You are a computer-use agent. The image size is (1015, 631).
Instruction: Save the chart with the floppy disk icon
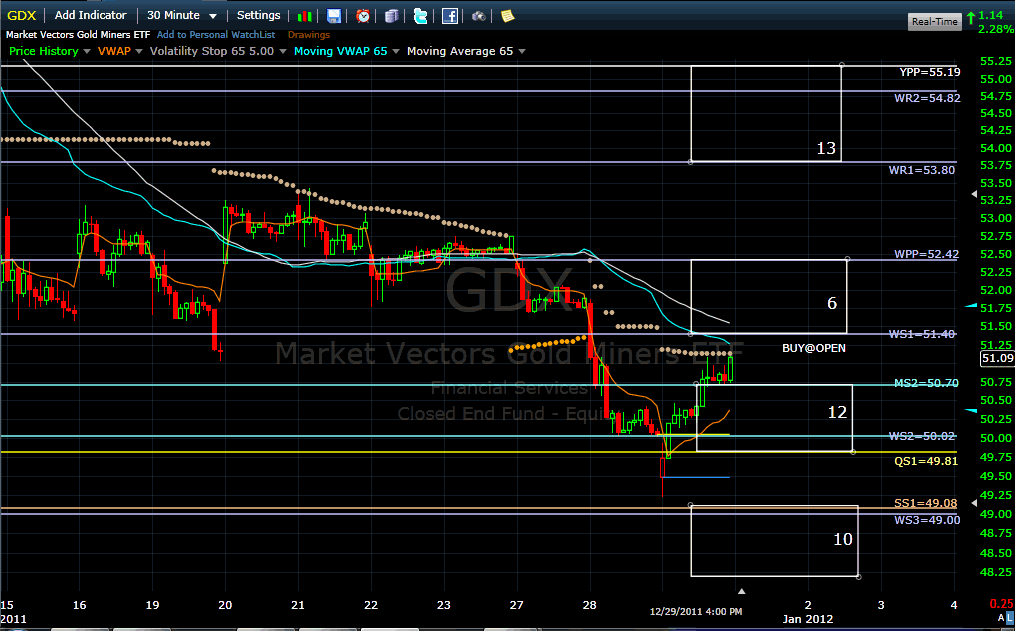pos(333,16)
